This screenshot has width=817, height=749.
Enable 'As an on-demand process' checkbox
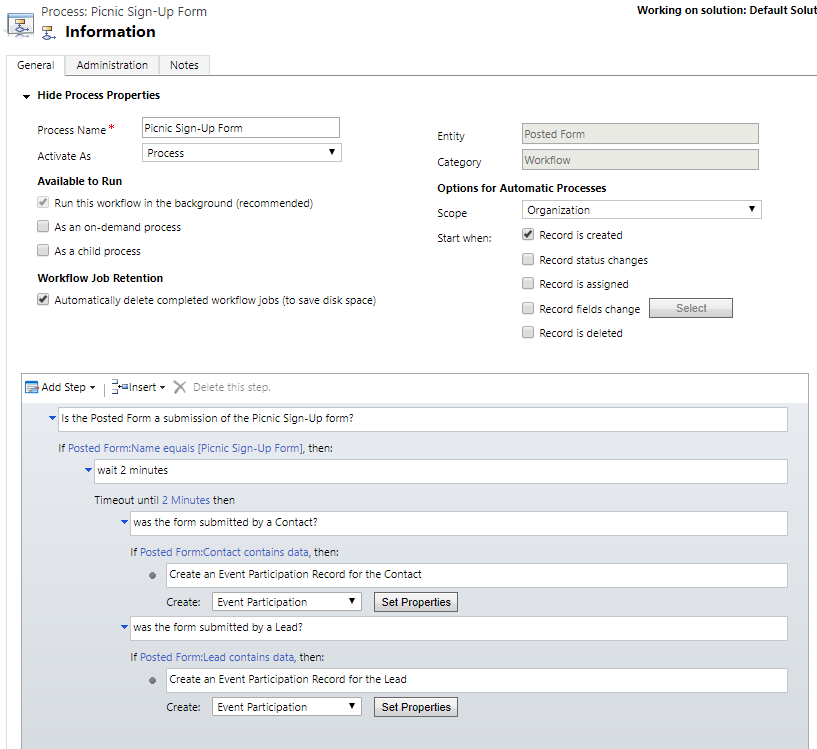[43, 227]
